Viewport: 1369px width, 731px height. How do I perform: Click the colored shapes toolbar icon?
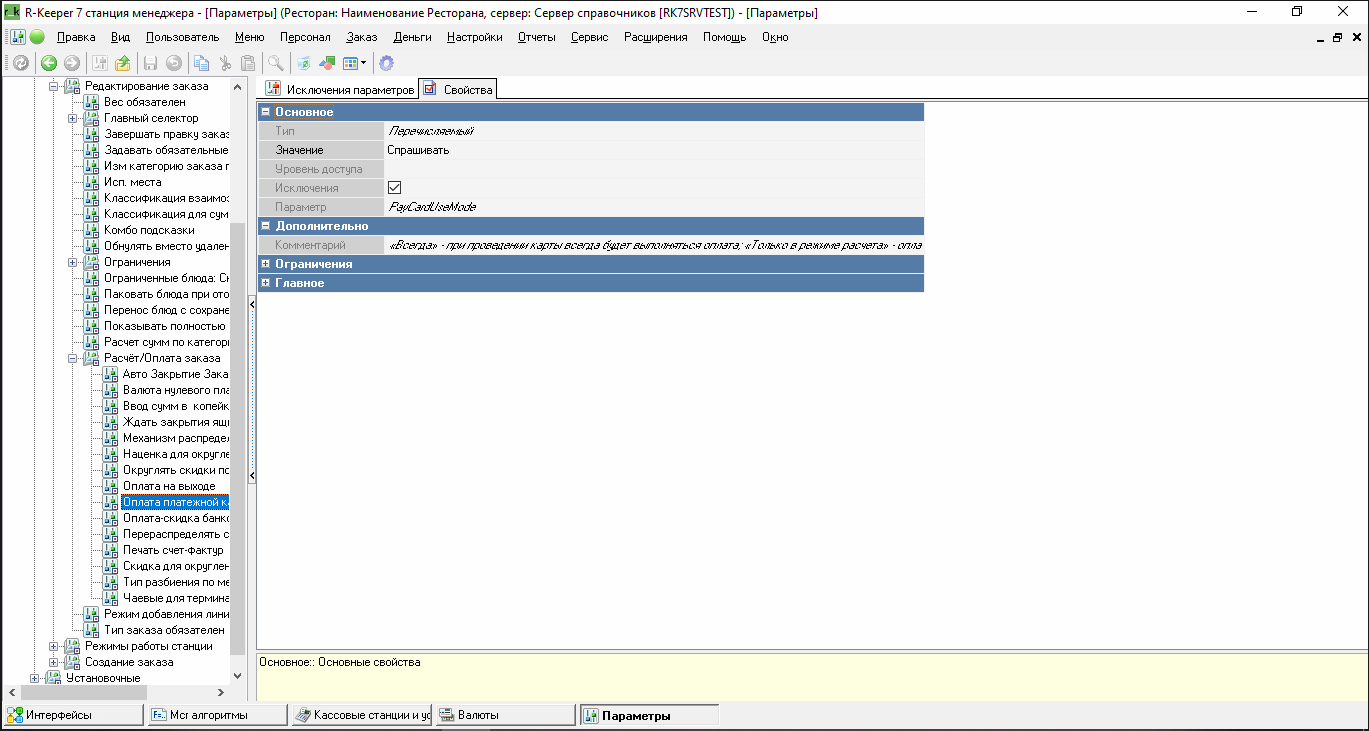coord(327,63)
